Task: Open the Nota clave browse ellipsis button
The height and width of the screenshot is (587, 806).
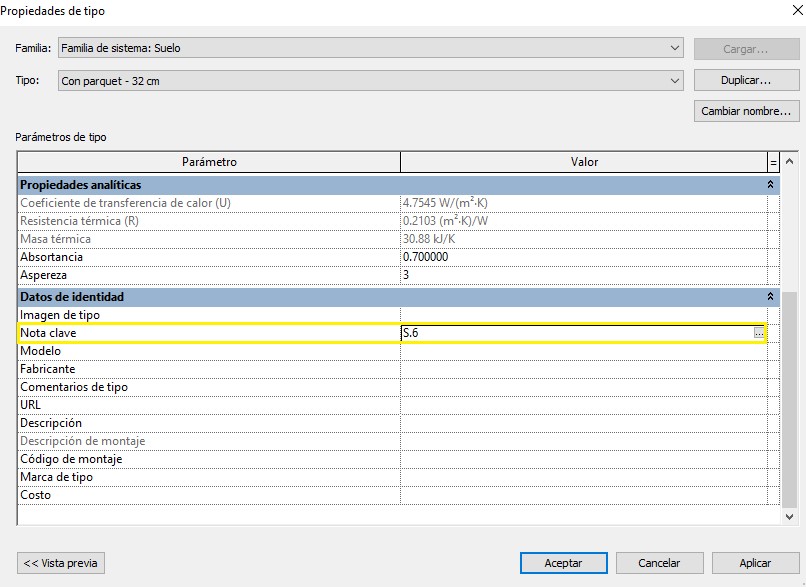Action: point(759,333)
